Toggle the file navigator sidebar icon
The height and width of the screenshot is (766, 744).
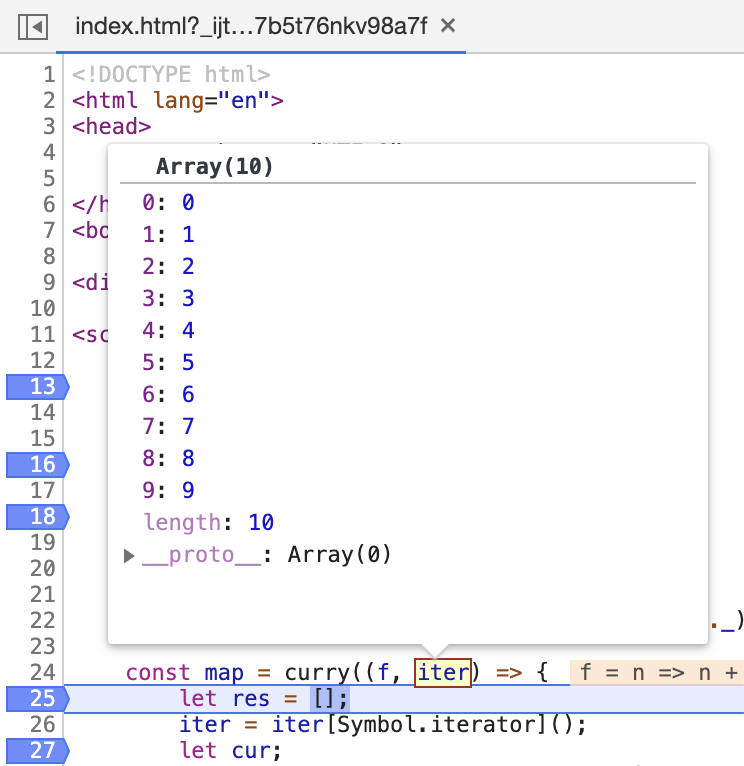(33, 26)
